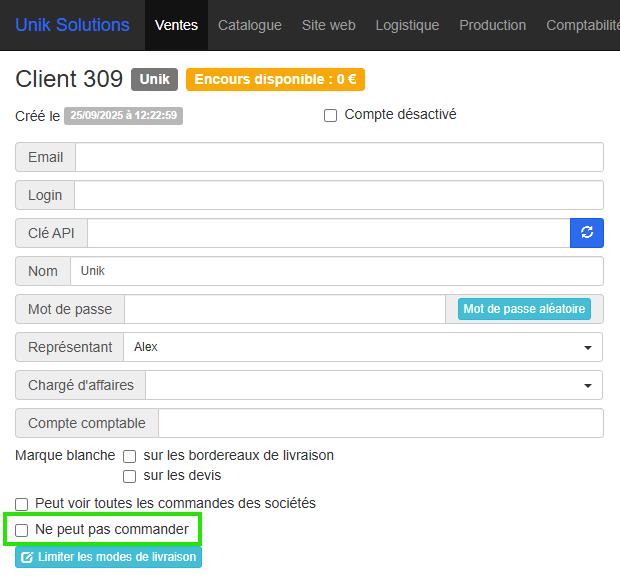This screenshot has width=620, height=582.
Task: Generate a random password with Mot de passe aléatoire
Action: [524, 309]
